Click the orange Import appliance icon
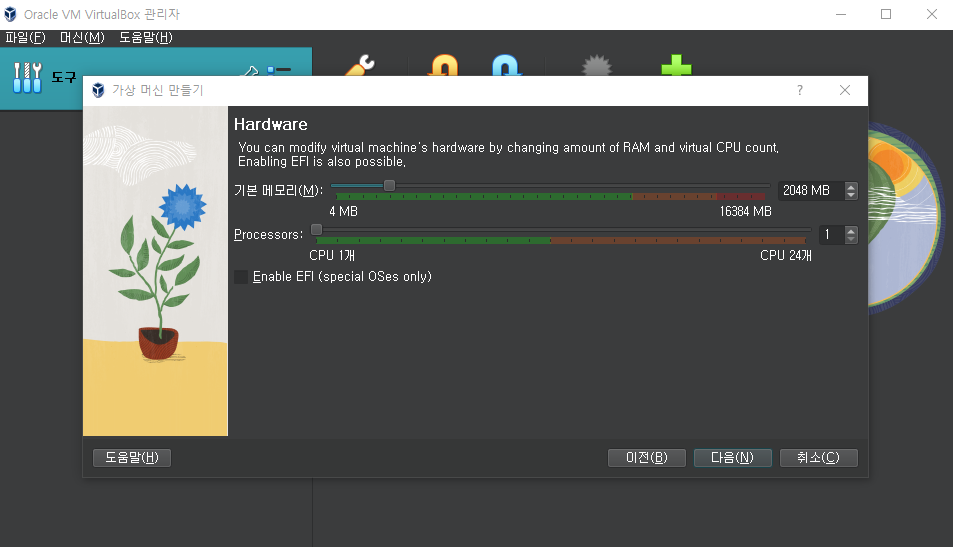 click(x=444, y=65)
